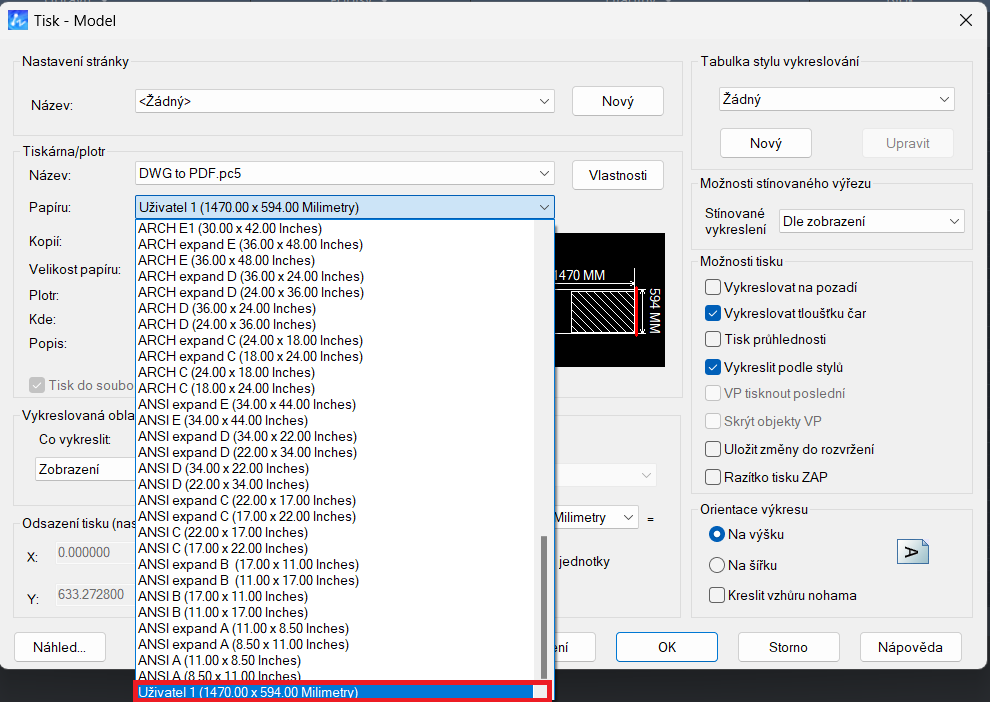Expand plot style table dropdown Žádný

(x=836, y=99)
